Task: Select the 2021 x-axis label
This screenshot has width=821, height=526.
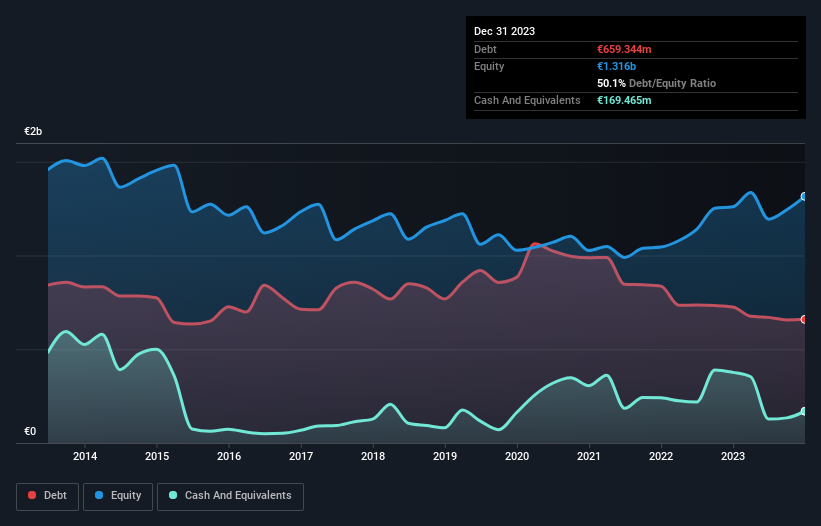Action: click(589, 456)
